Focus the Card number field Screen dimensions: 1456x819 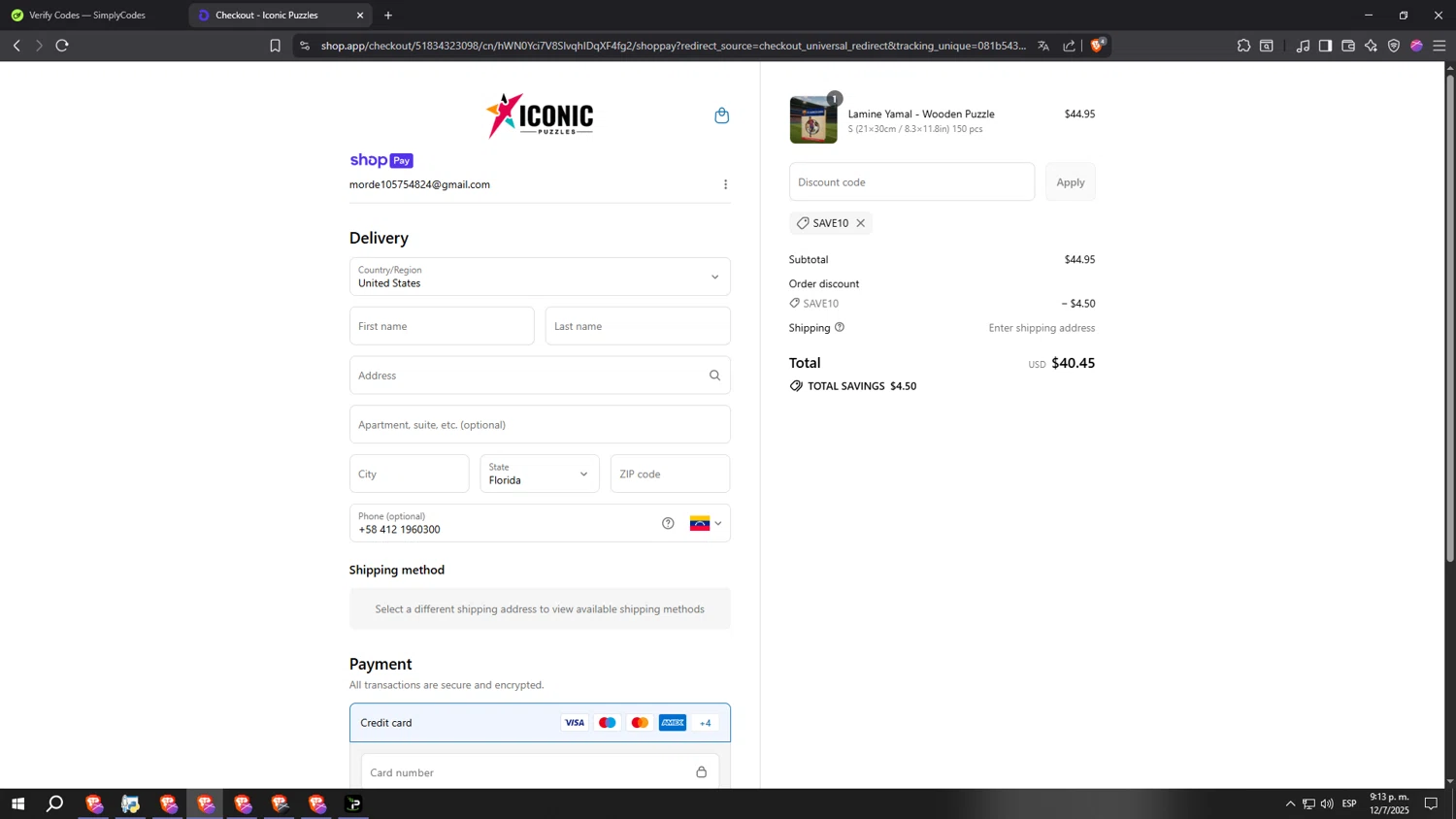(540, 772)
